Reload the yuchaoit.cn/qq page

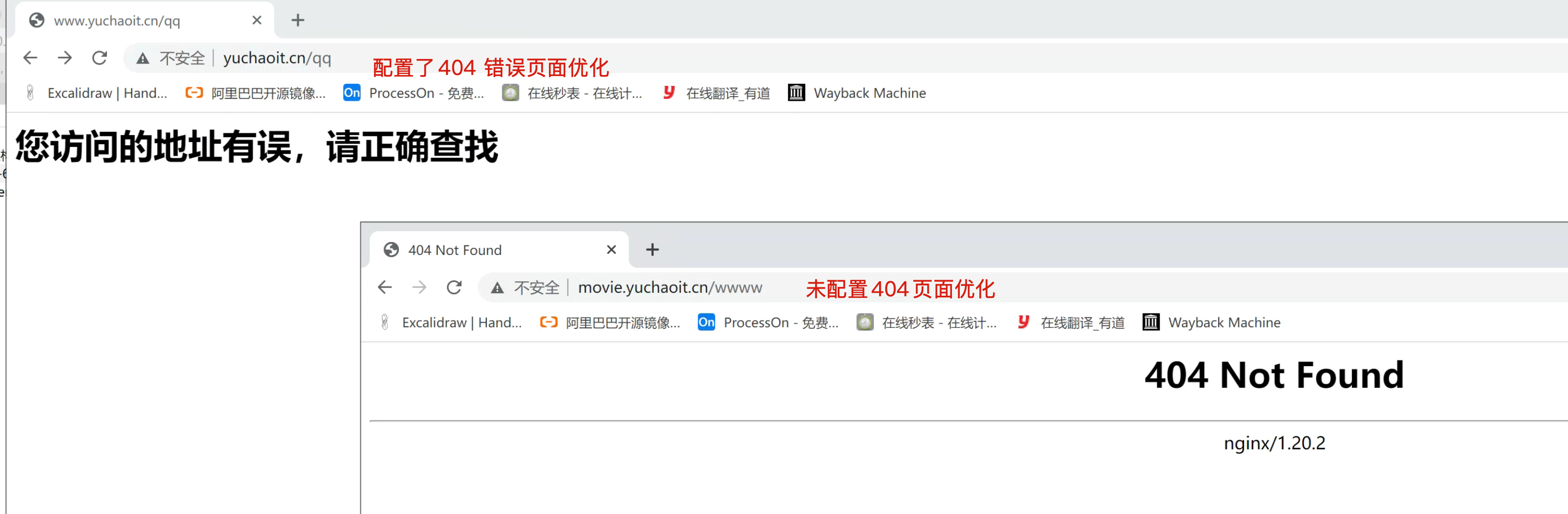tap(99, 58)
